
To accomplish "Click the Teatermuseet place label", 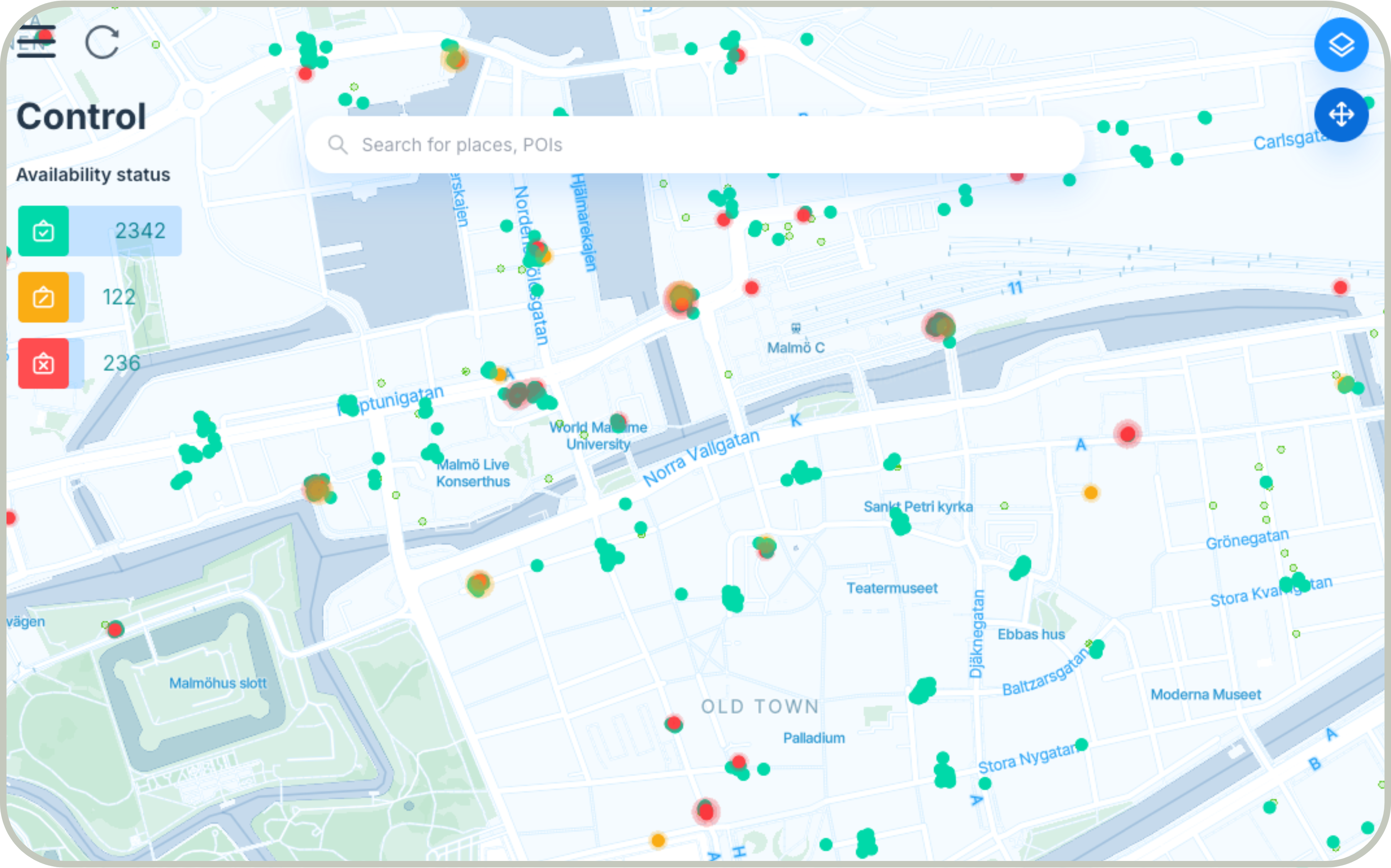I will 891,588.
